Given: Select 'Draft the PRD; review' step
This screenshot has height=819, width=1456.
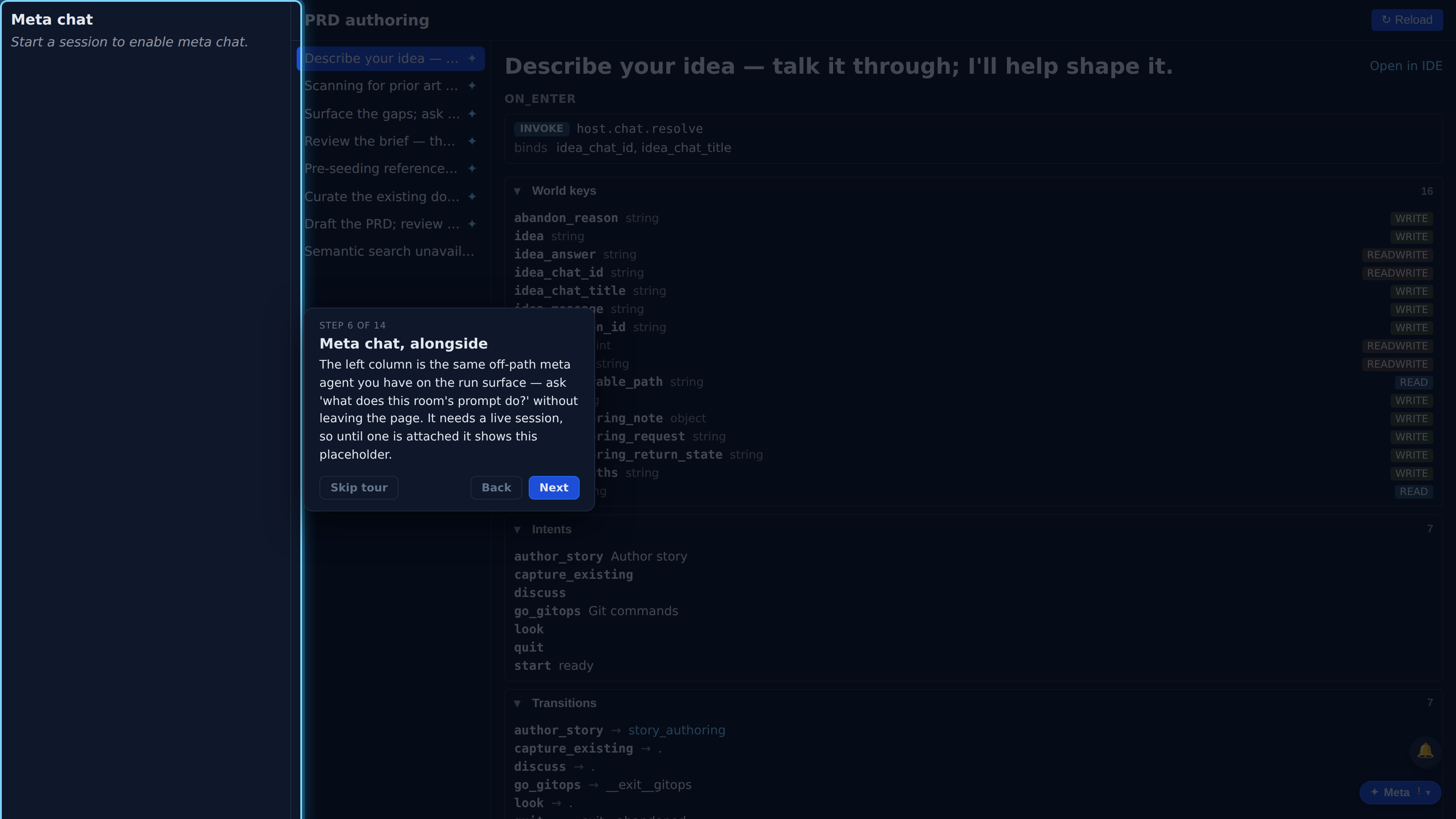Looking at the screenshot, I should [390, 224].
